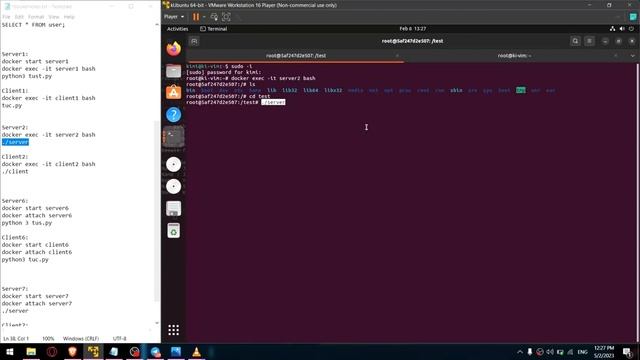This screenshot has height=360, width=640.
Task: Show Applications grid in Ubuntu dock
Action: click(x=173, y=330)
